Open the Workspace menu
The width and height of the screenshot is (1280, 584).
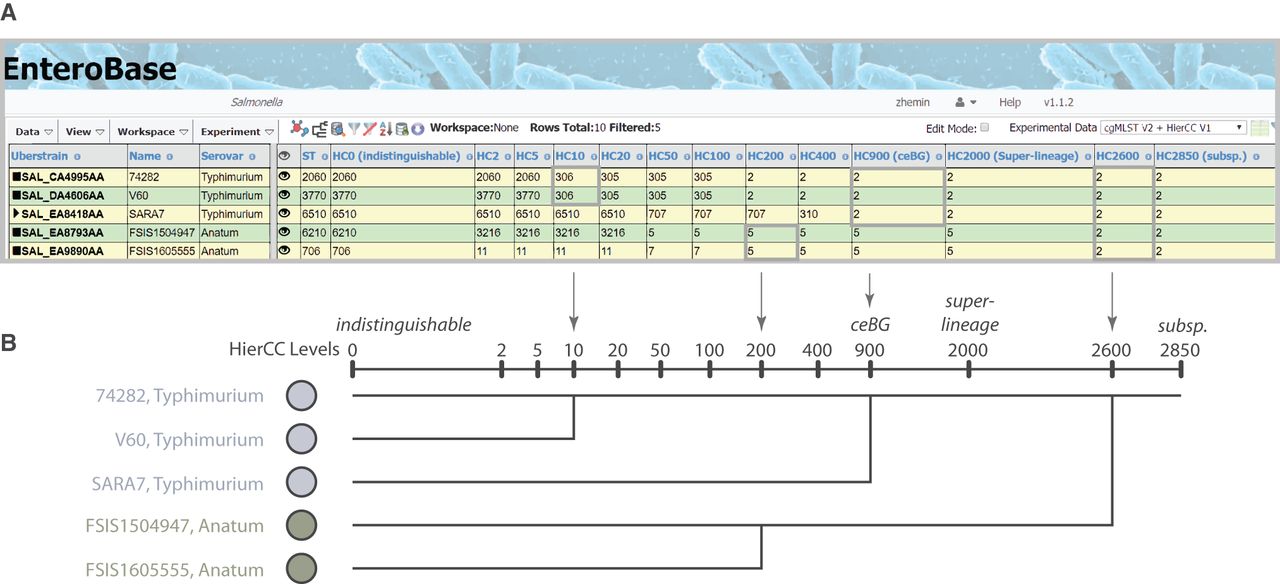click(x=151, y=132)
